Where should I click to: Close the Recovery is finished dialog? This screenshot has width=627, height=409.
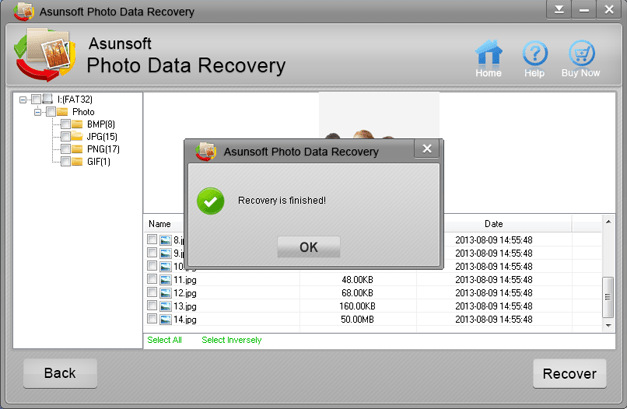tap(427, 149)
